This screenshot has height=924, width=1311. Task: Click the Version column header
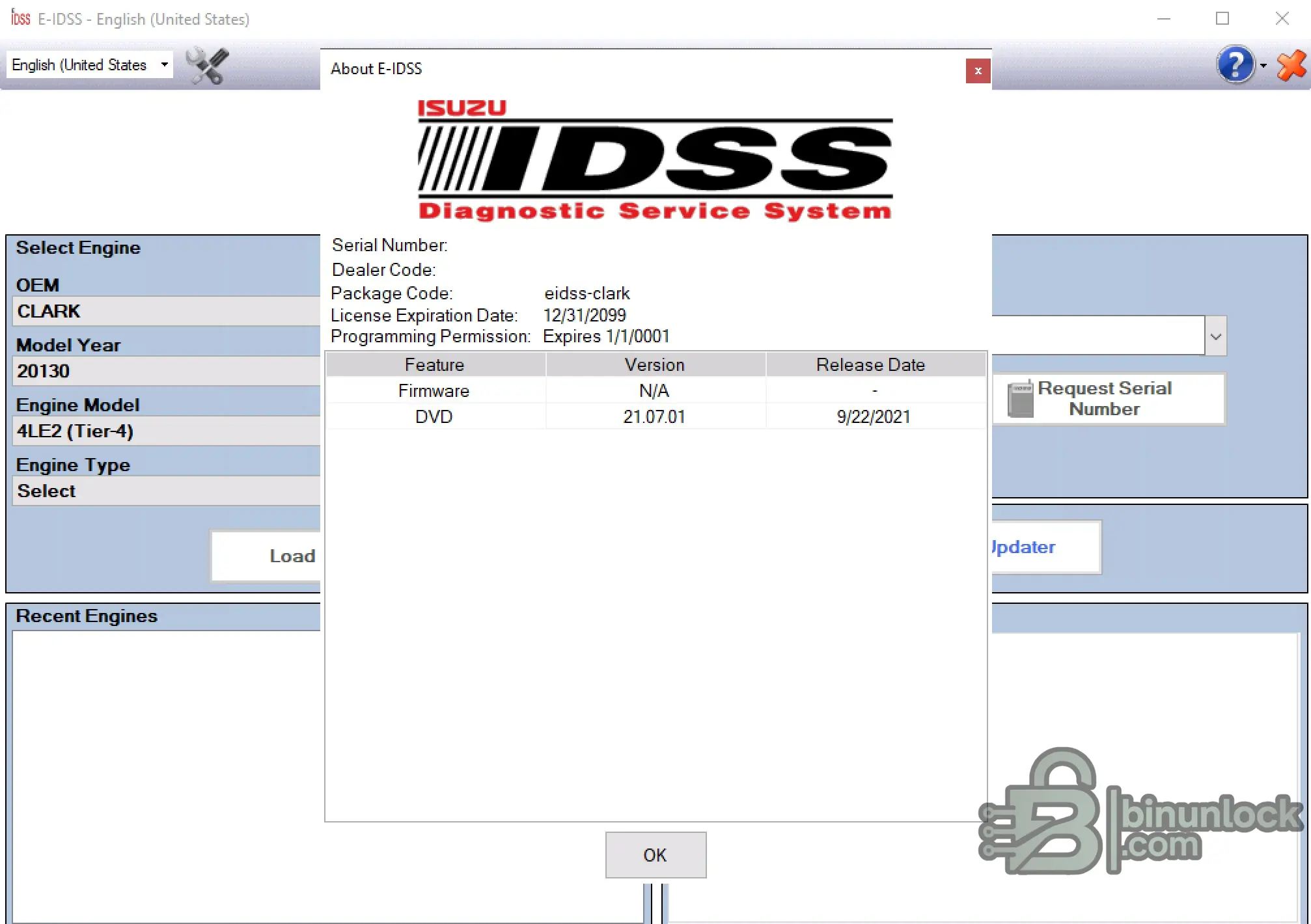pos(655,364)
